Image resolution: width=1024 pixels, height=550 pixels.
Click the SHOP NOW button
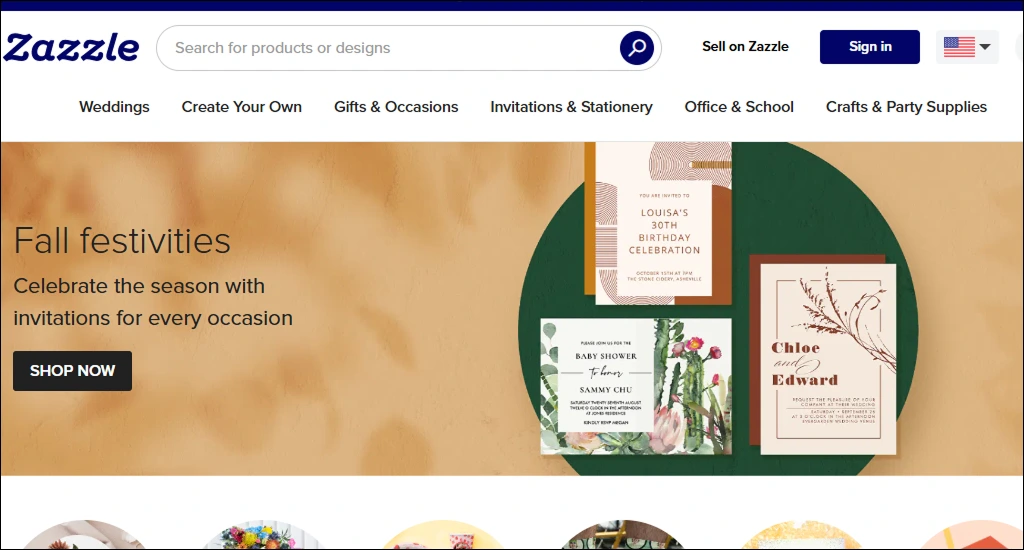[x=72, y=371]
